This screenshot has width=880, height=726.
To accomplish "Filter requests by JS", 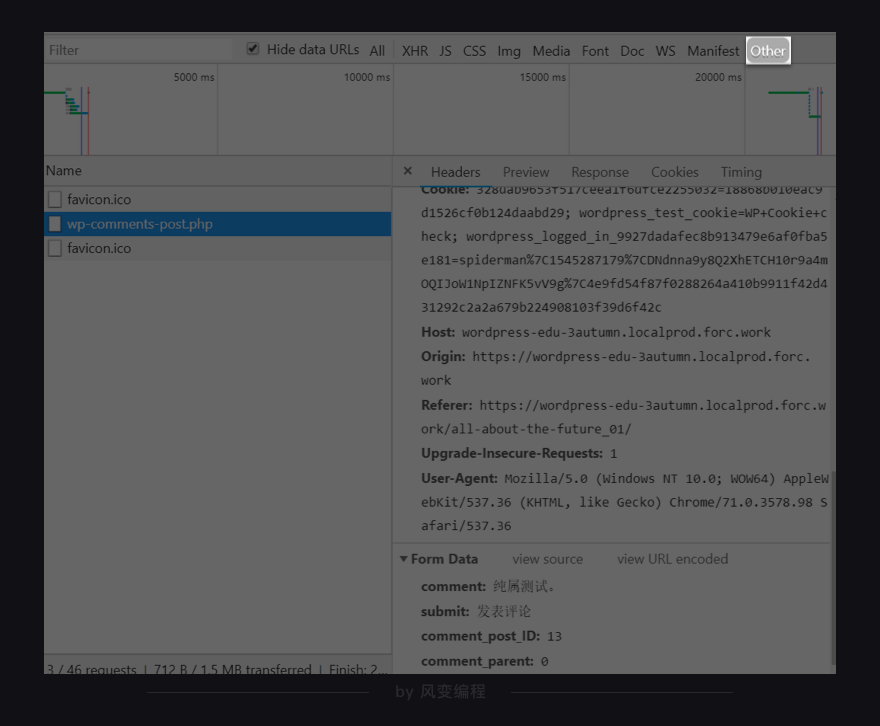I will tap(445, 50).
